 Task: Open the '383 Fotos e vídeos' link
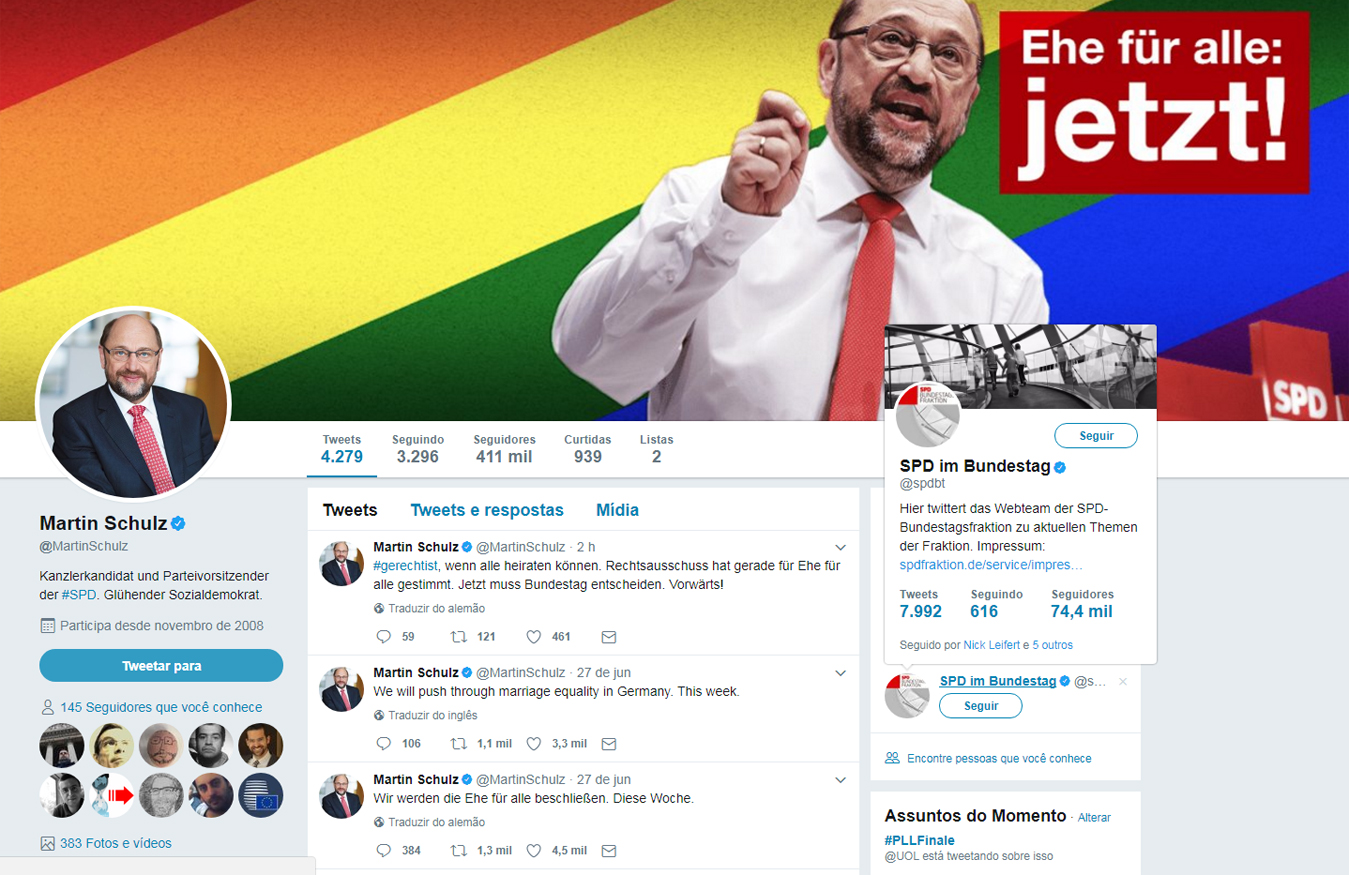[115, 843]
